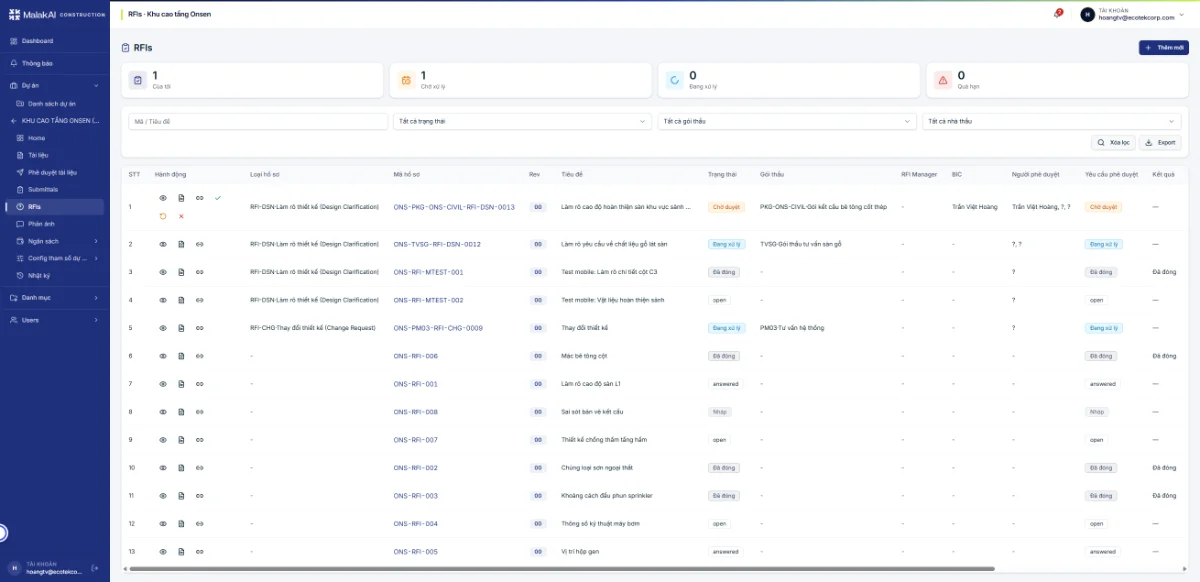Open document icon for ONS-TVSG-RFI-DSN-0012 row

tap(181, 244)
